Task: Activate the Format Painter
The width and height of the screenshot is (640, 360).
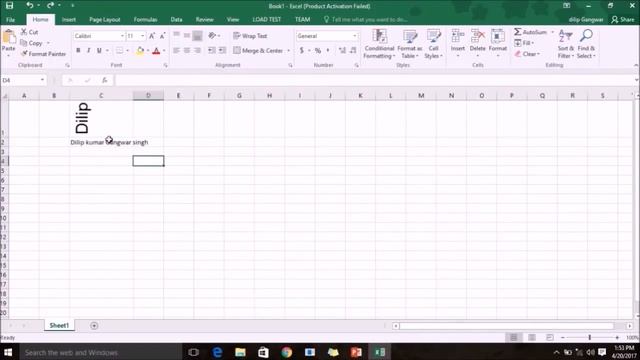Action: (x=43, y=53)
